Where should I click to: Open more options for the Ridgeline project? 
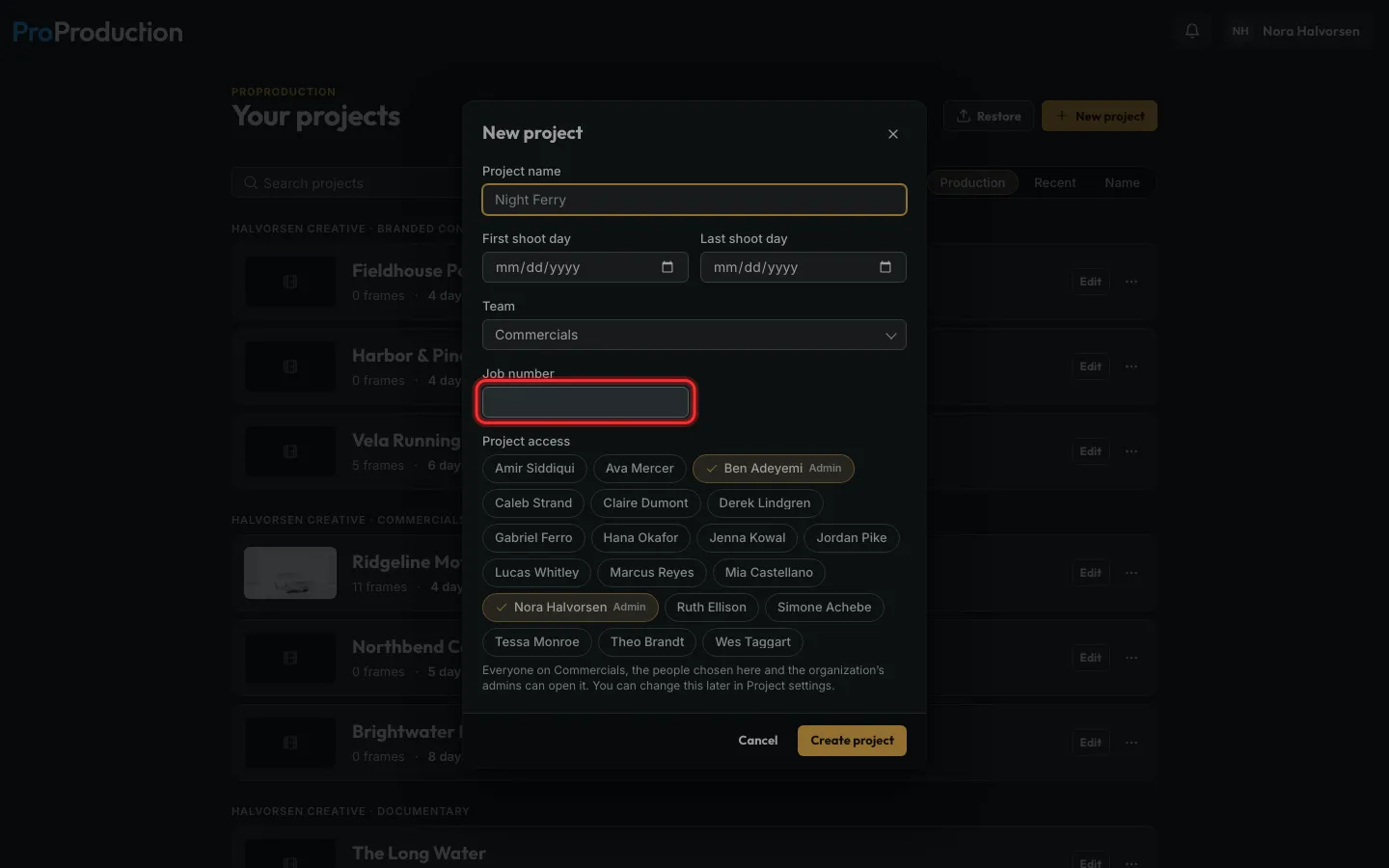(x=1131, y=573)
